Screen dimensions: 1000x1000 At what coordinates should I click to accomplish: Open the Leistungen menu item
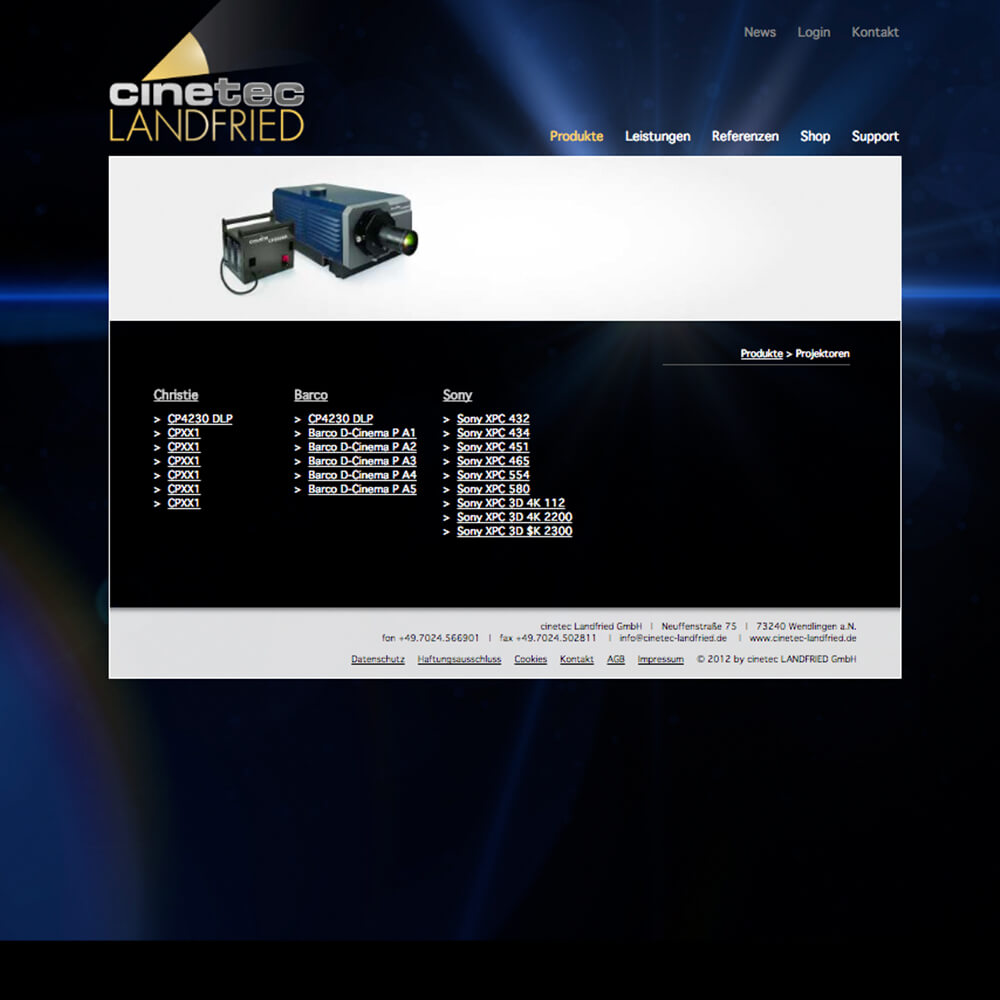[658, 136]
